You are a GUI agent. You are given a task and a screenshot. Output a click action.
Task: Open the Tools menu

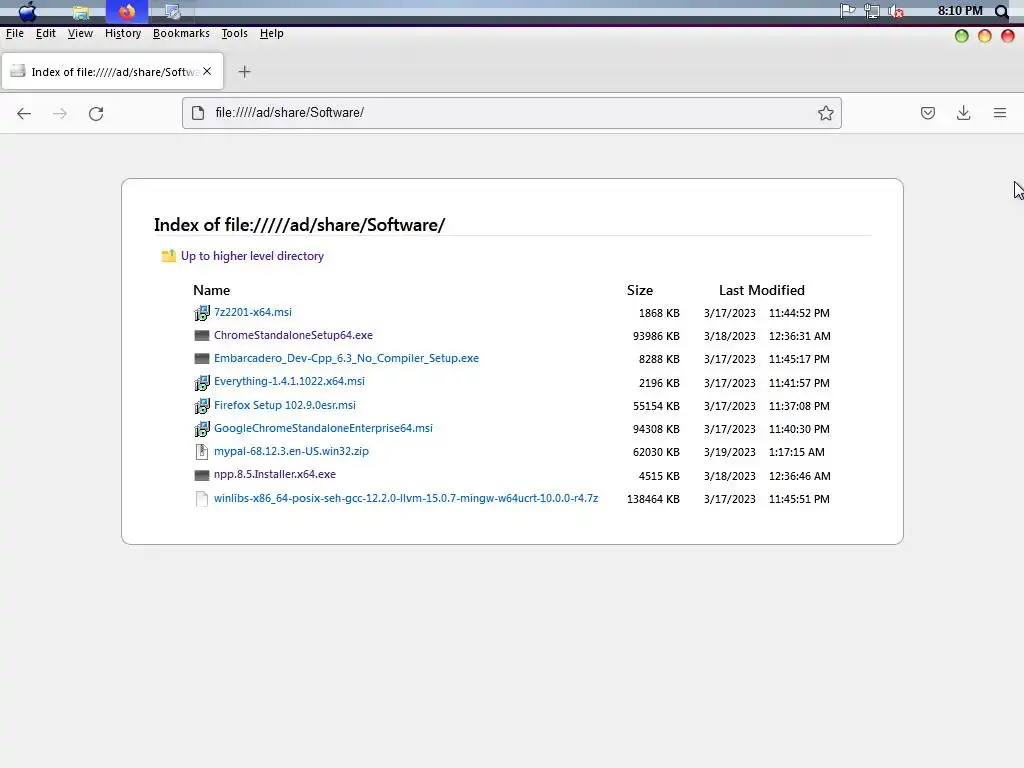point(234,33)
